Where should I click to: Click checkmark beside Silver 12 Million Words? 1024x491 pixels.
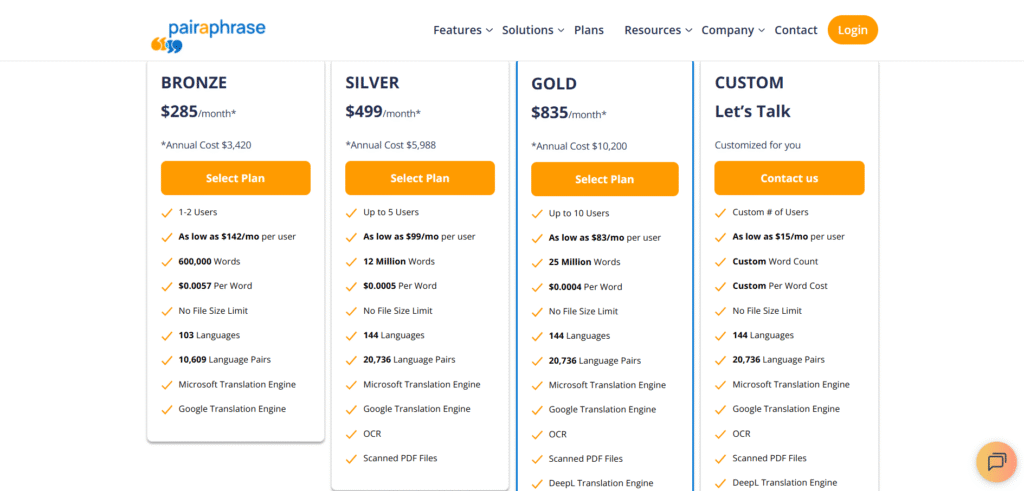tap(351, 262)
